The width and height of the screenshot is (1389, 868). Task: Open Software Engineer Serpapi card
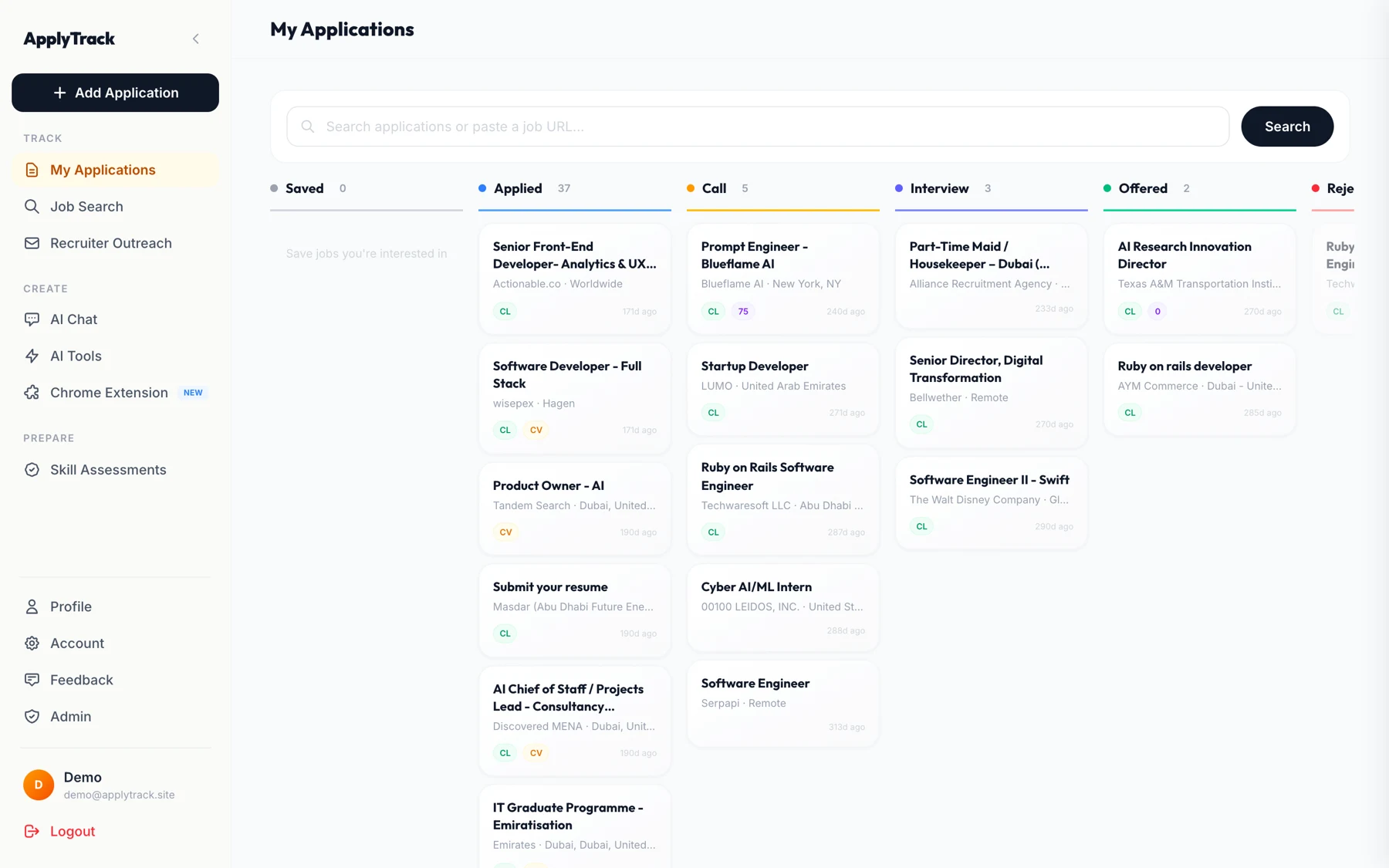783,703
